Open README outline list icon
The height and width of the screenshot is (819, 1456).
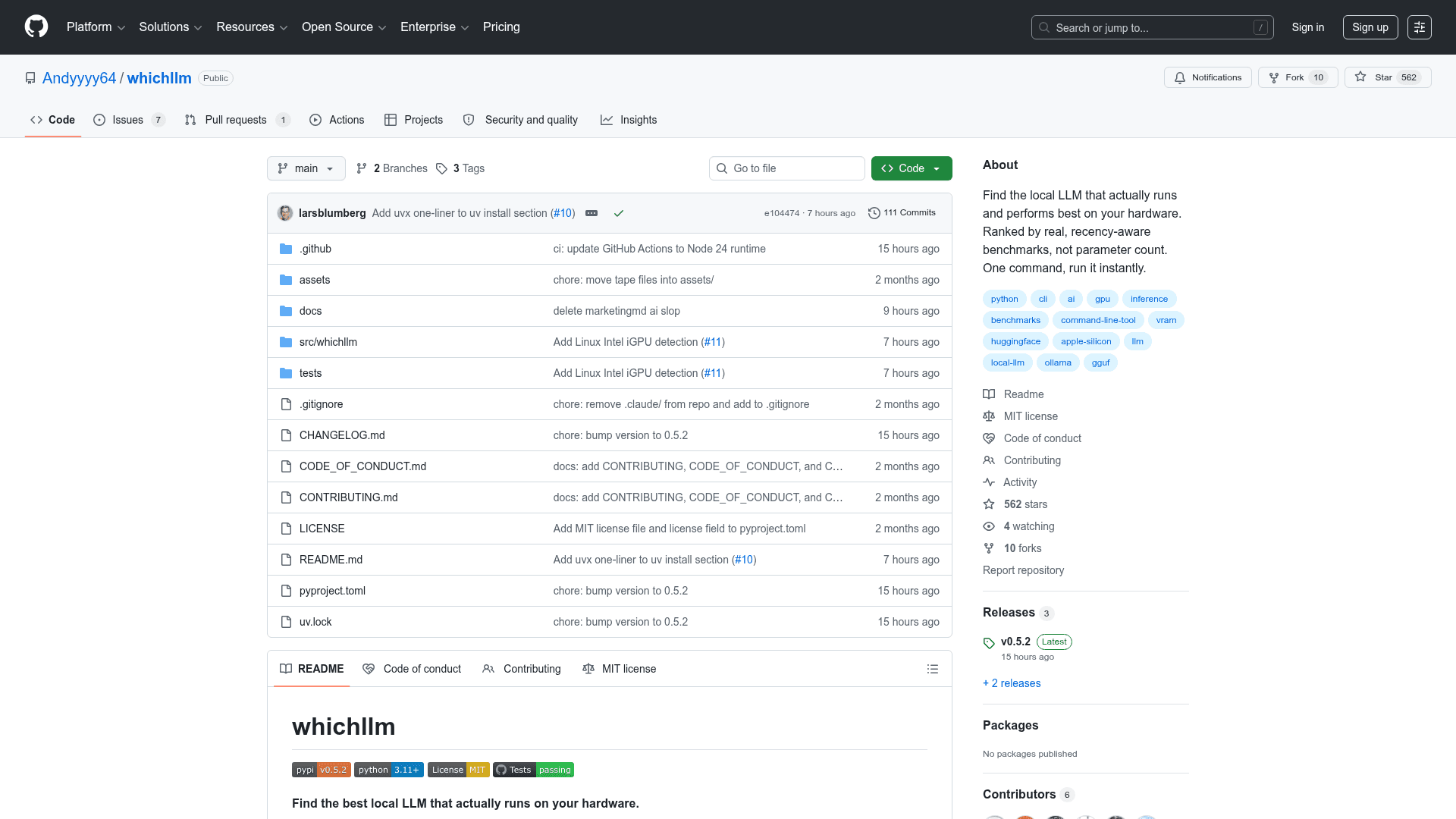[933, 669]
